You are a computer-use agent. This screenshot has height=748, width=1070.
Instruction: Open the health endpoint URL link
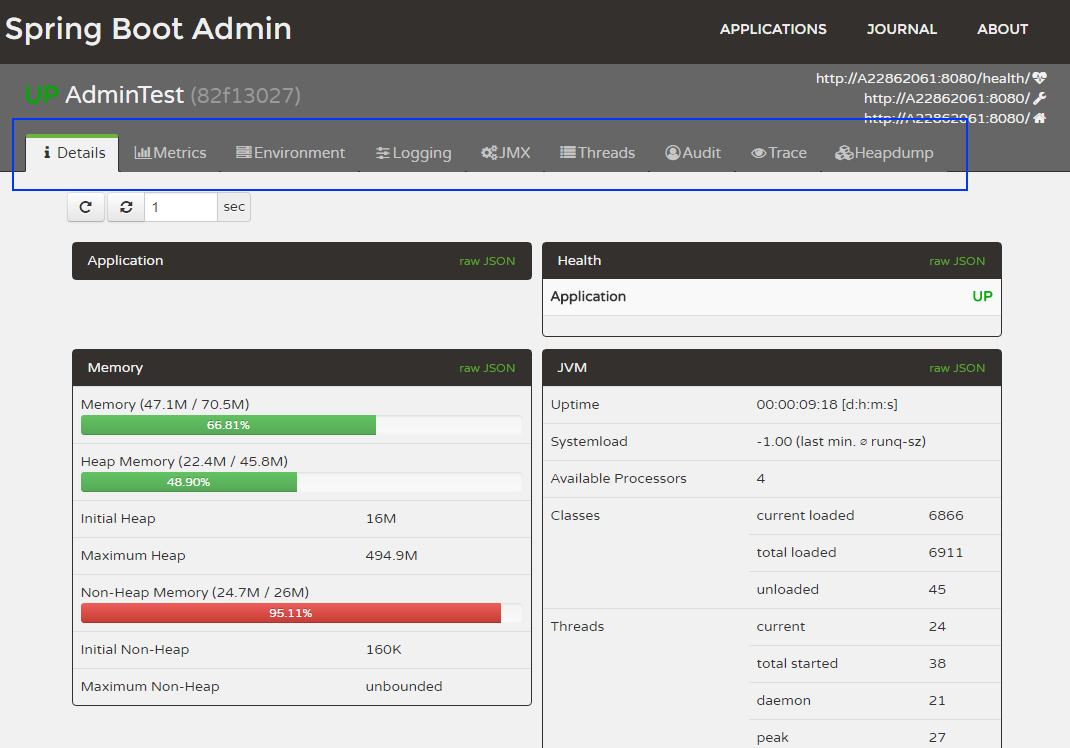point(923,78)
